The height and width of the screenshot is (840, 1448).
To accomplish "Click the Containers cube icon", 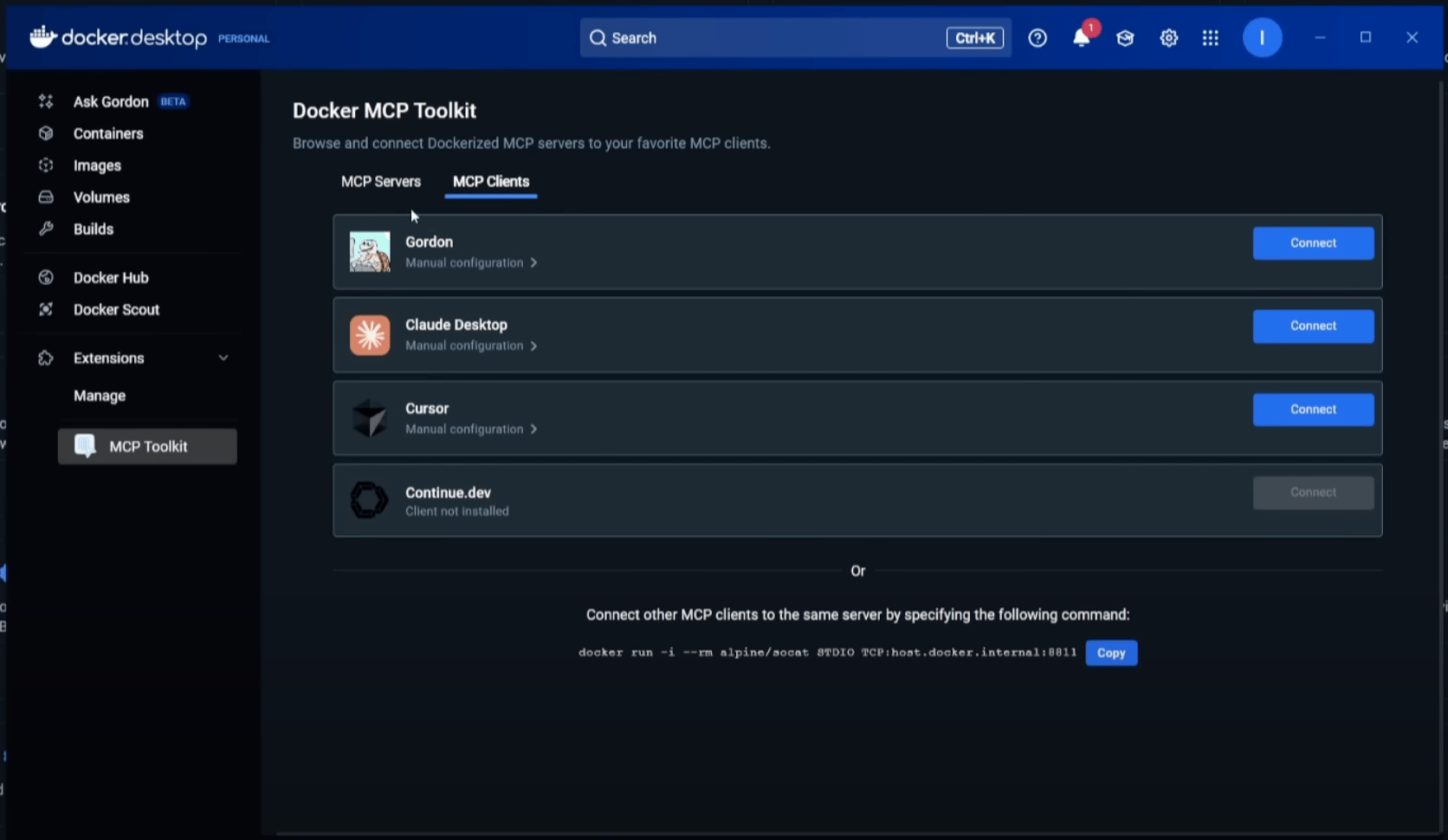I will 46,133.
